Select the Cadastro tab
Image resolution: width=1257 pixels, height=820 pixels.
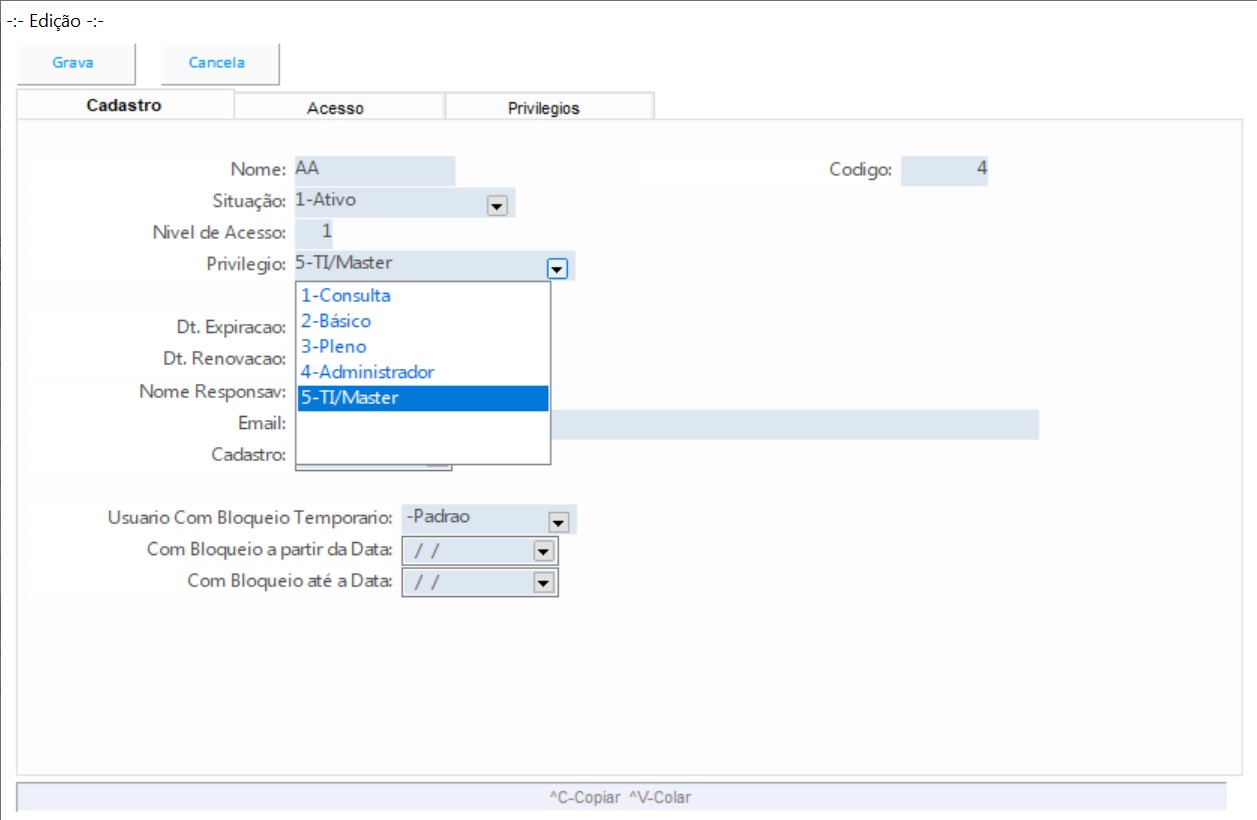124,106
